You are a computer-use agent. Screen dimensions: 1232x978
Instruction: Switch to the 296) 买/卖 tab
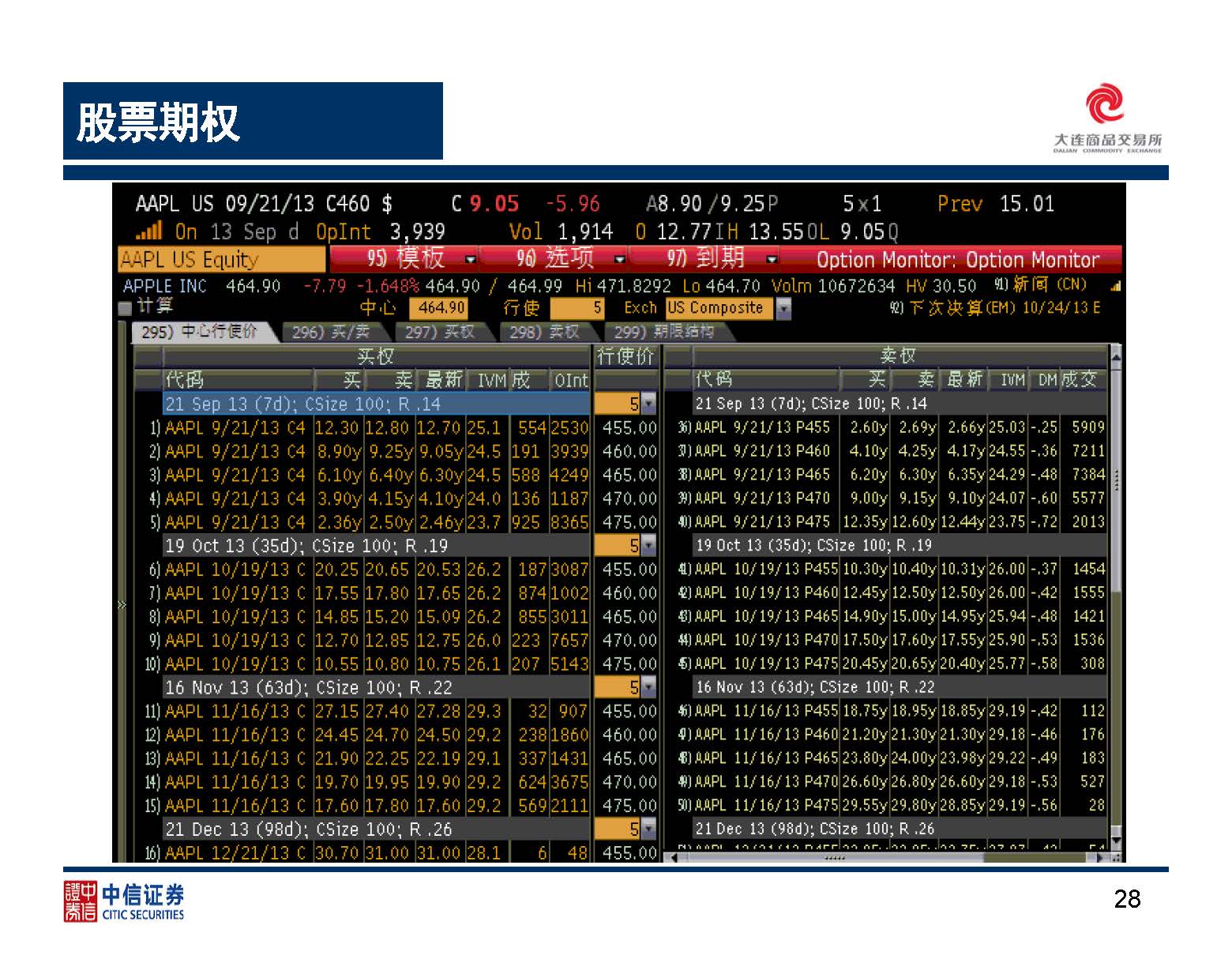tap(329, 333)
